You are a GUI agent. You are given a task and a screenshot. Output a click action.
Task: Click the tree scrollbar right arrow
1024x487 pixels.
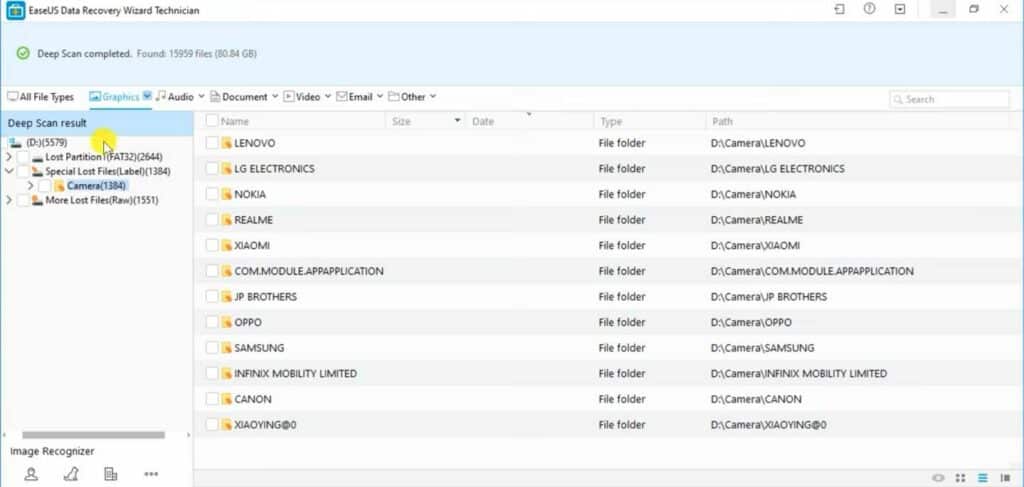tap(189, 435)
